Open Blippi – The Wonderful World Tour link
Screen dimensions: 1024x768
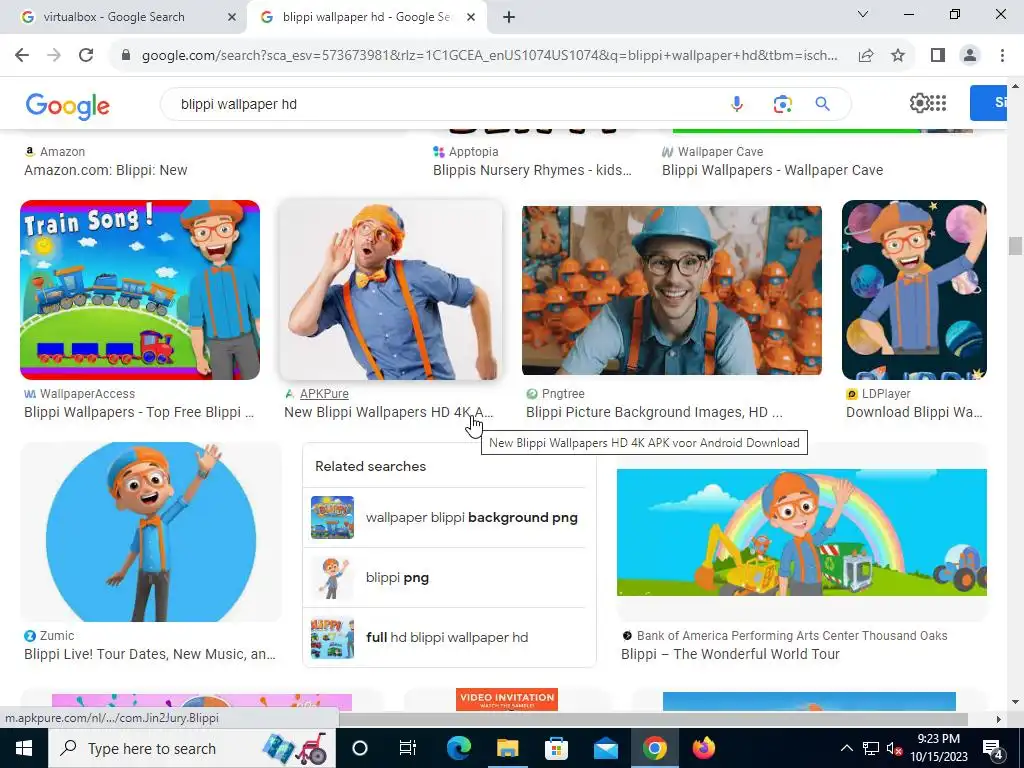pos(730,654)
